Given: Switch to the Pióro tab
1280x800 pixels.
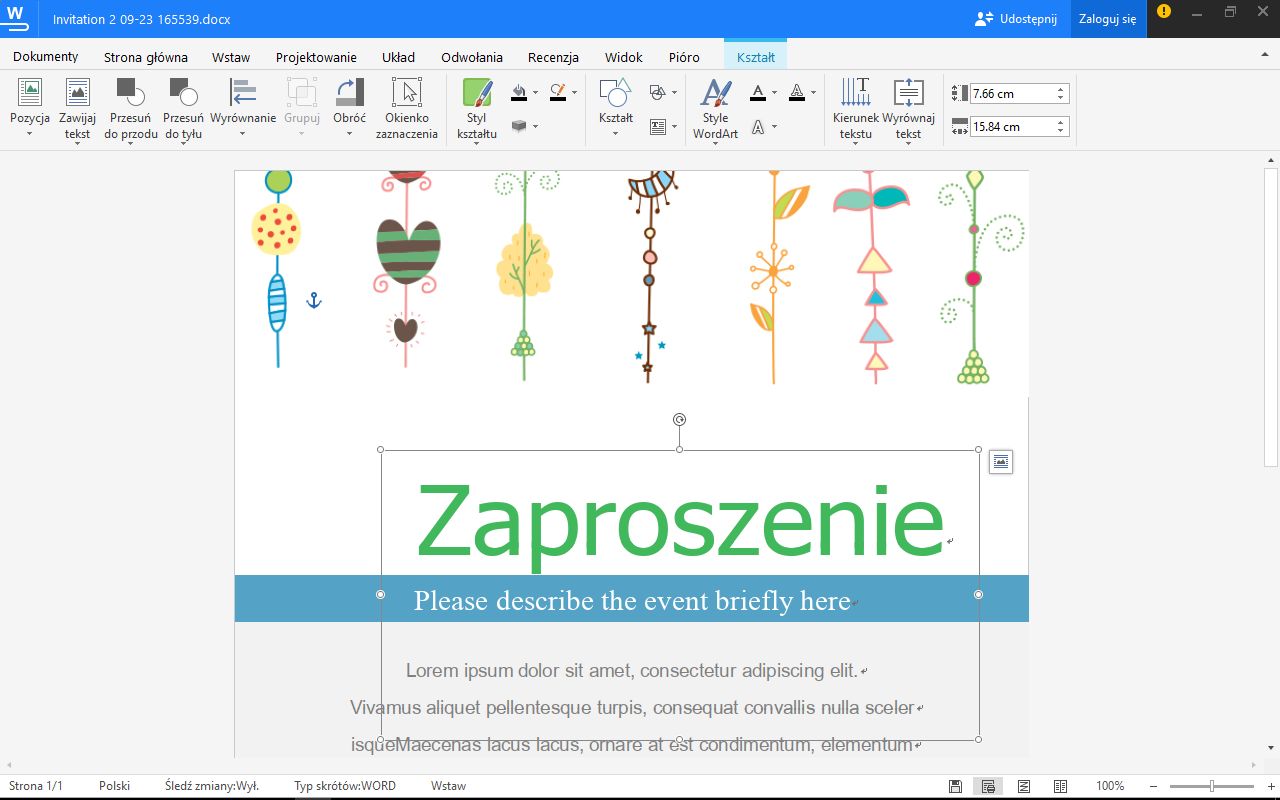Looking at the screenshot, I should (x=684, y=57).
